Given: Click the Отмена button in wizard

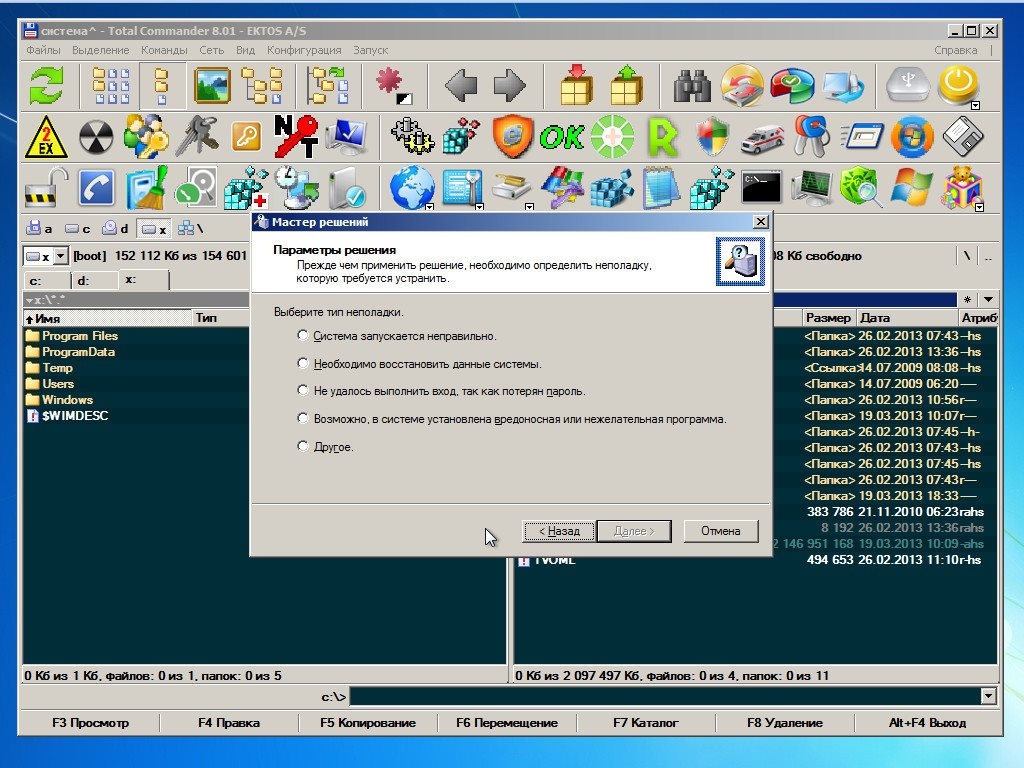Looking at the screenshot, I should pos(720,531).
